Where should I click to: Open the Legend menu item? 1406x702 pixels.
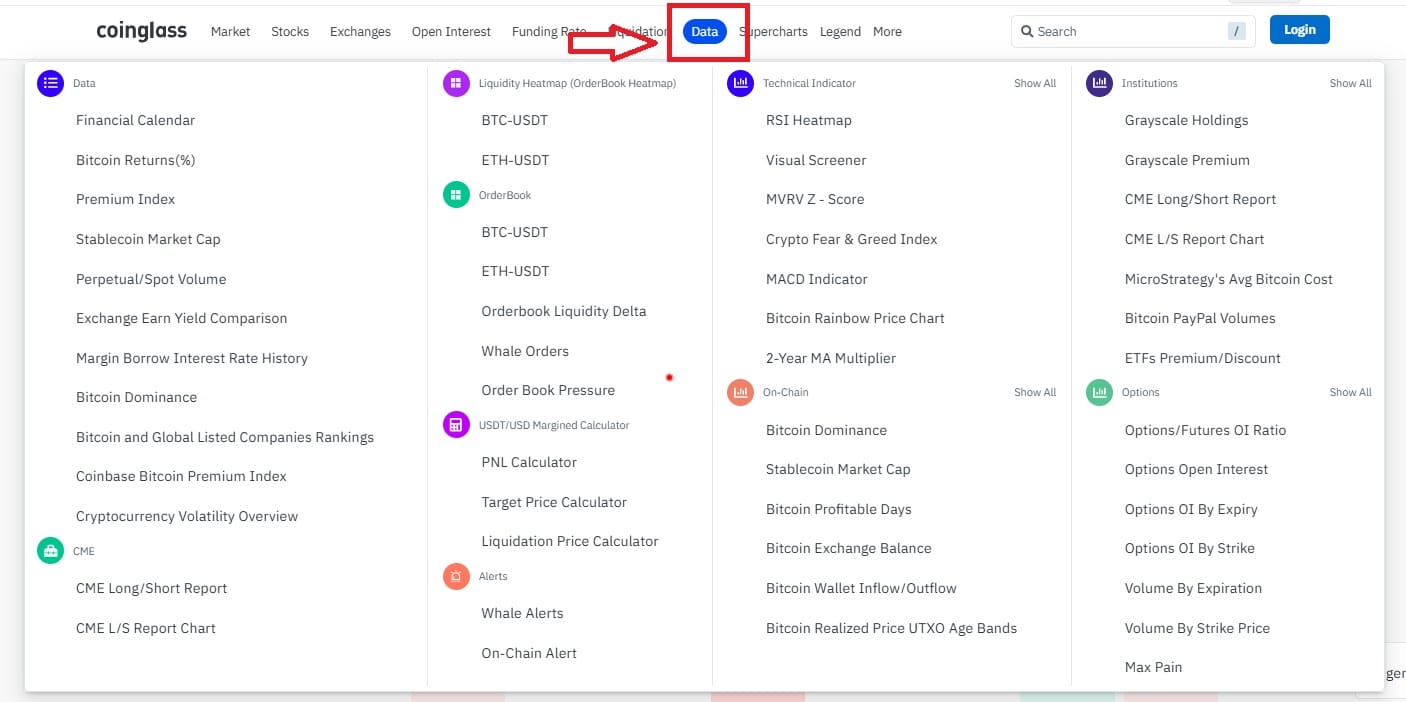[840, 31]
